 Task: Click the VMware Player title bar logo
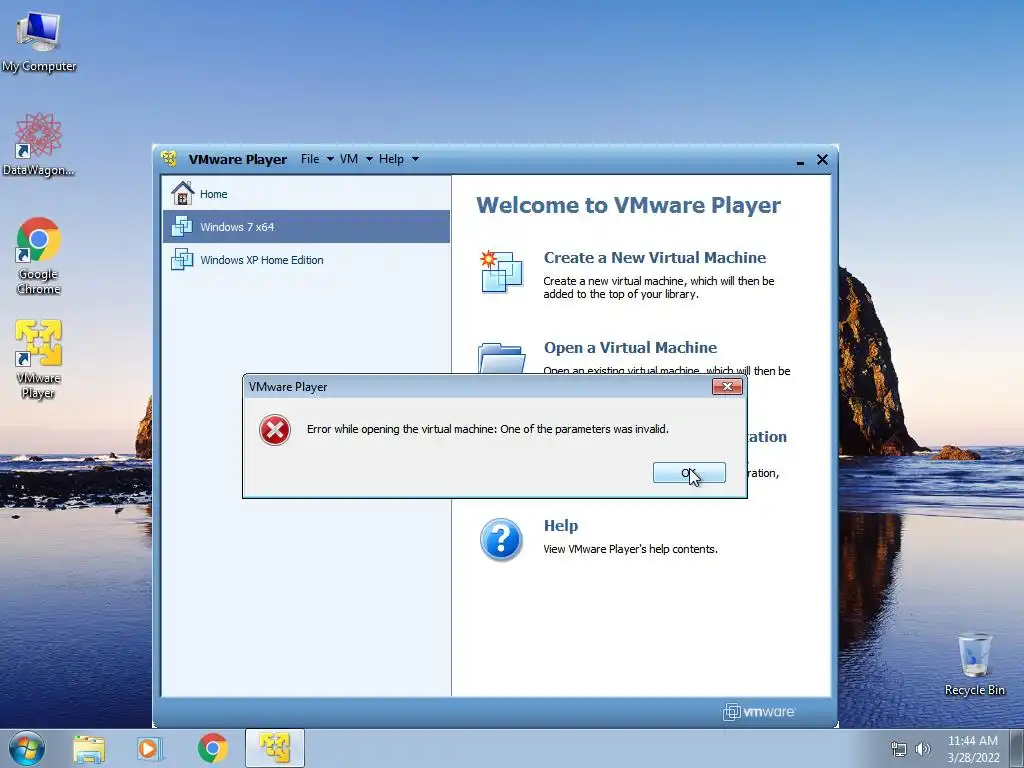pyautogui.click(x=169, y=159)
